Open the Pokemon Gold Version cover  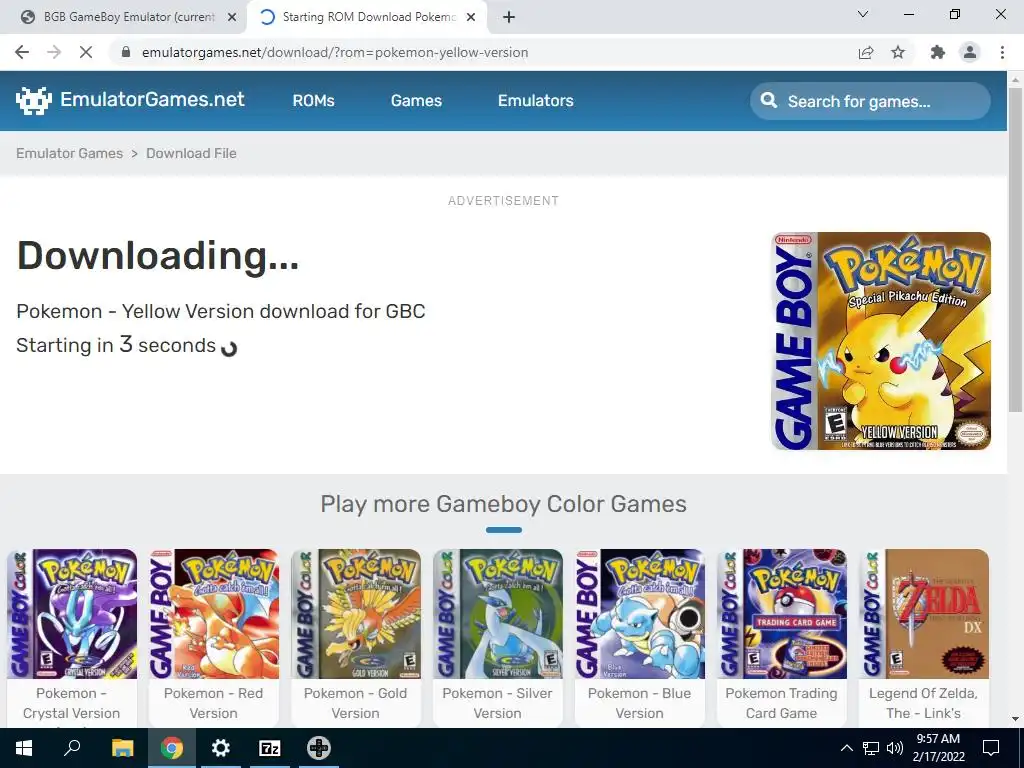coord(356,614)
